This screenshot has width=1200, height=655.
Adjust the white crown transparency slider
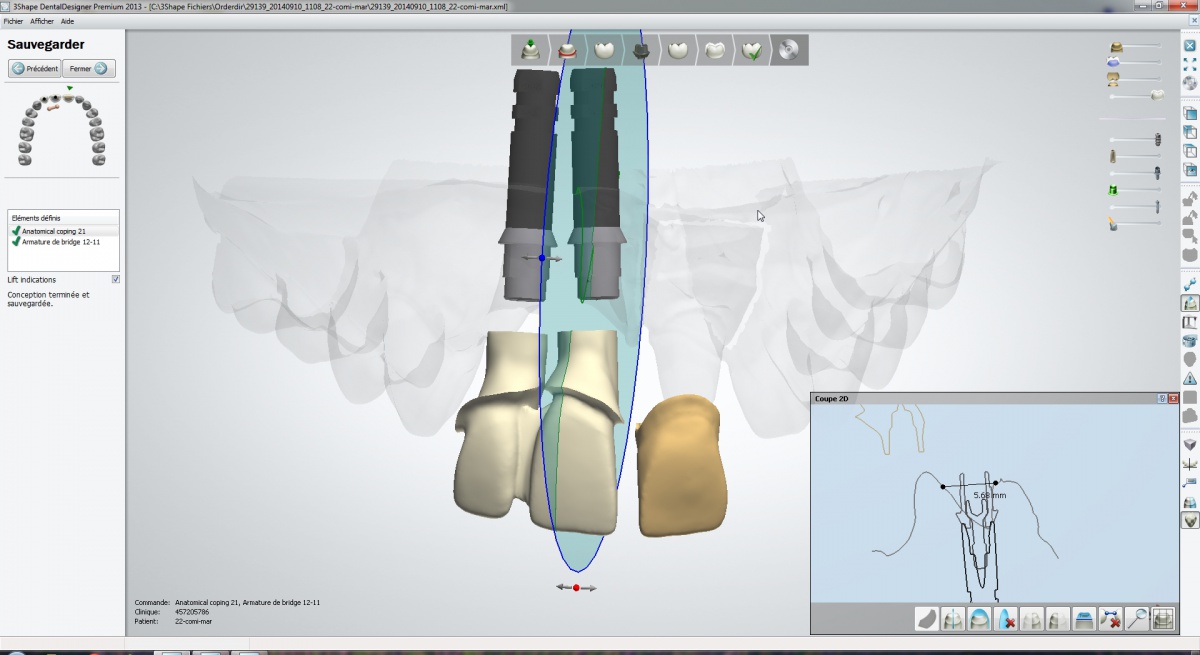(x=1137, y=95)
